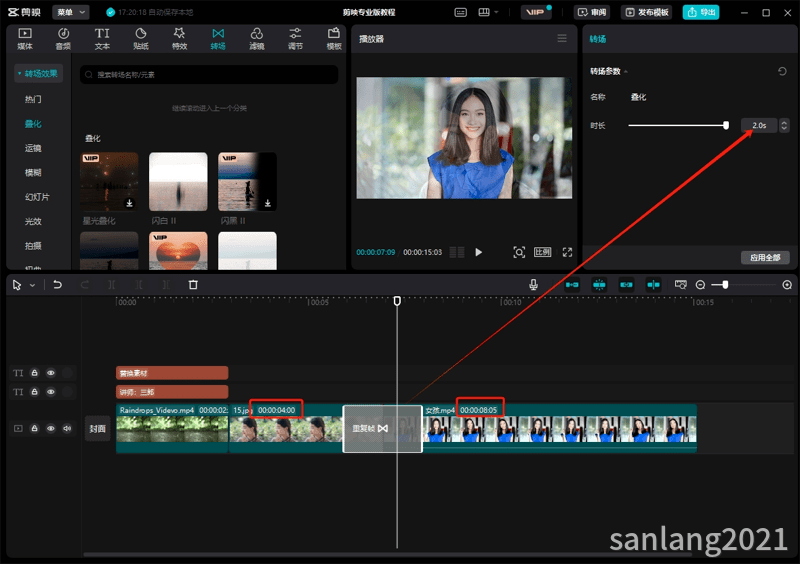
Task: Open the 媒体 media tab
Action: point(24,39)
